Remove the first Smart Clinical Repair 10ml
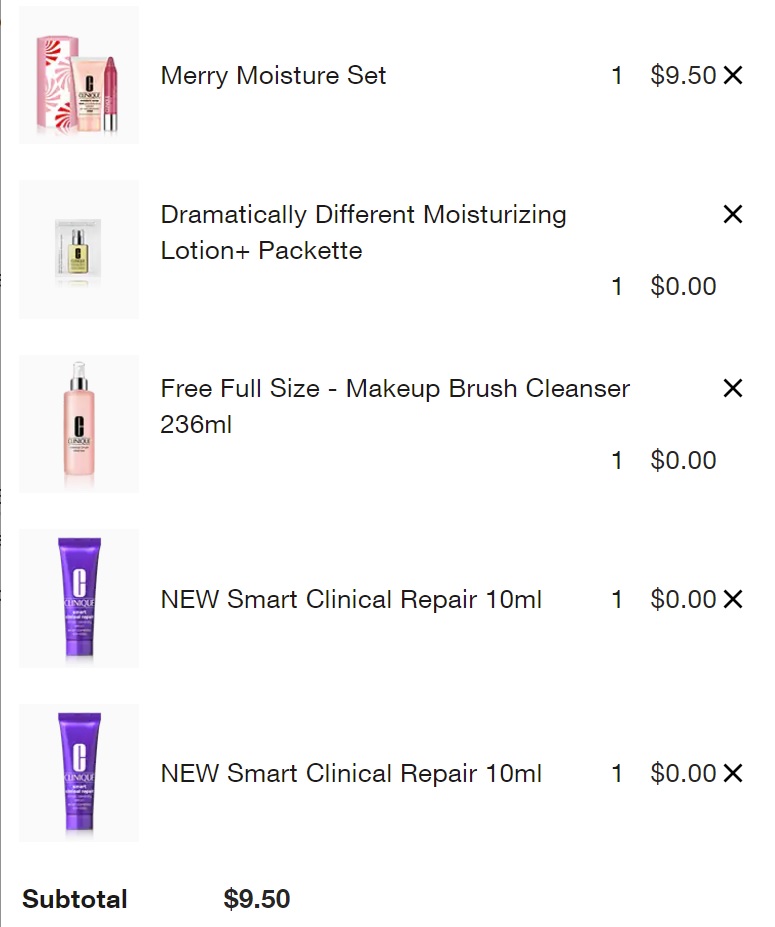The image size is (775, 927). pyautogui.click(x=733, y=599)
